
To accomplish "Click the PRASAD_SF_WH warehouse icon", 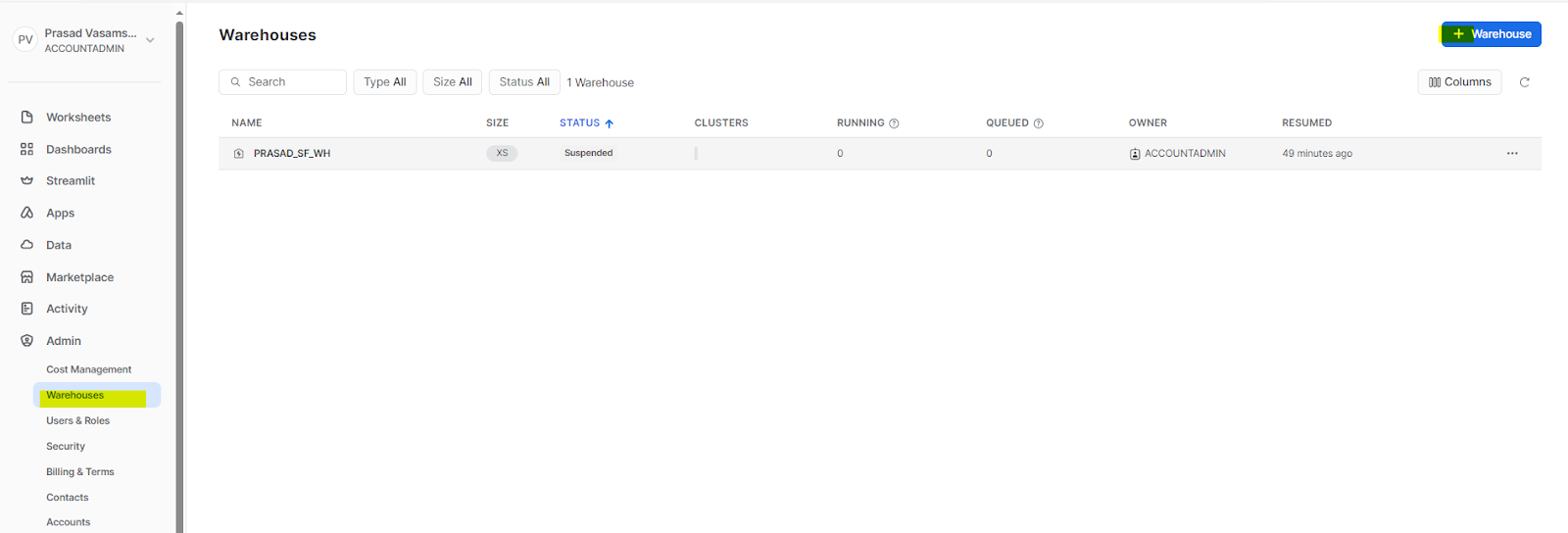I will pos(239,154).
